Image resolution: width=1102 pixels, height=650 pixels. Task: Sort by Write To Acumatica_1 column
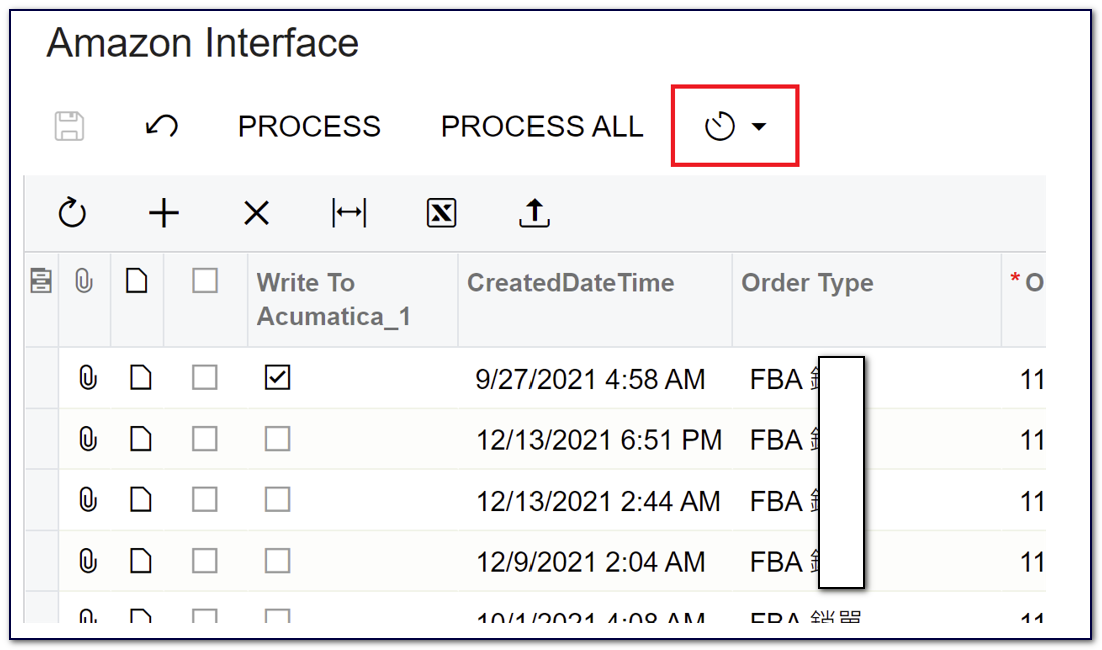pyautogui.click(x=334, y=299)
